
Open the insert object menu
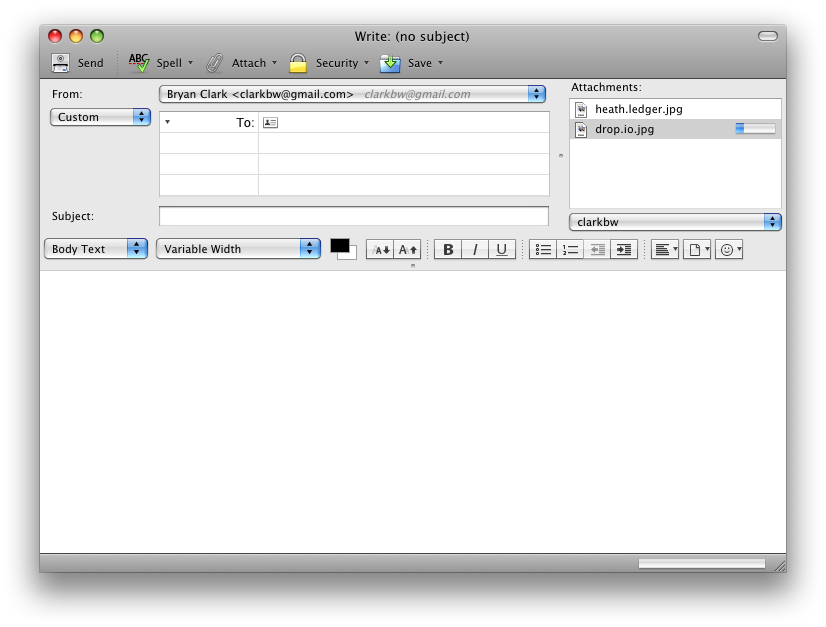(697, 250)
